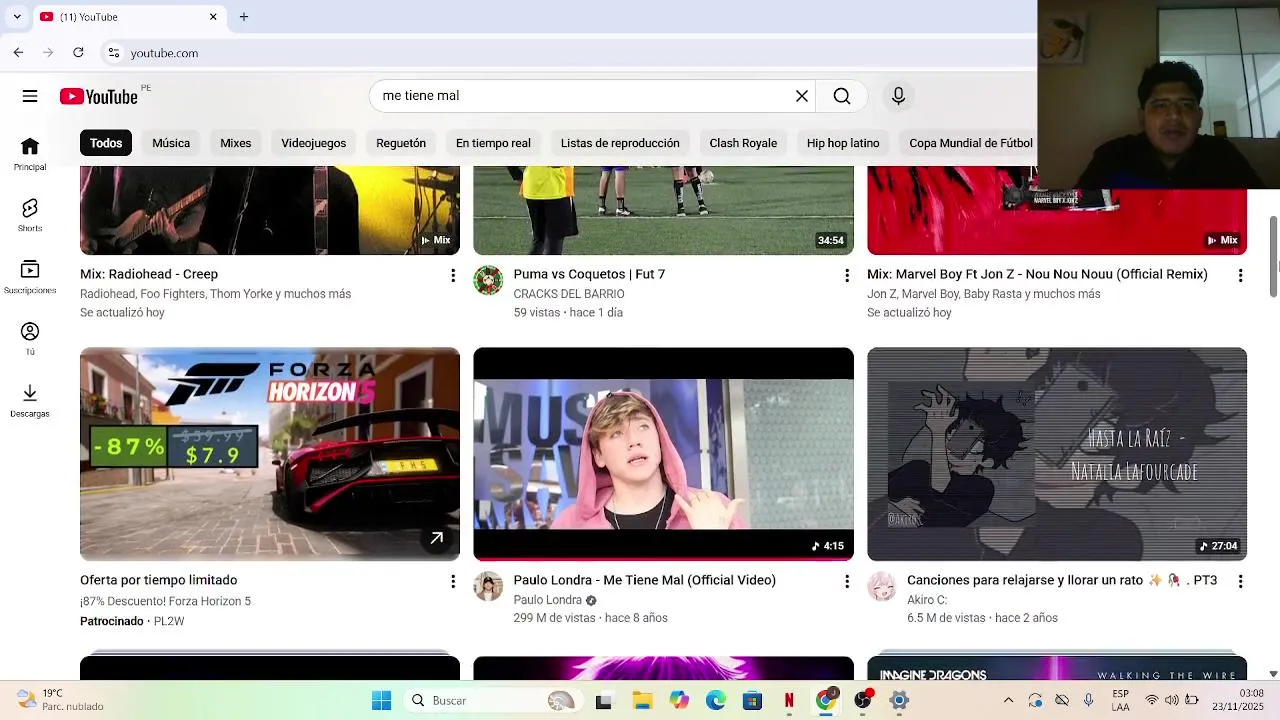1280x720 pixels.
Task: Open File Explorer from taskbar
Action: [641, 701]
